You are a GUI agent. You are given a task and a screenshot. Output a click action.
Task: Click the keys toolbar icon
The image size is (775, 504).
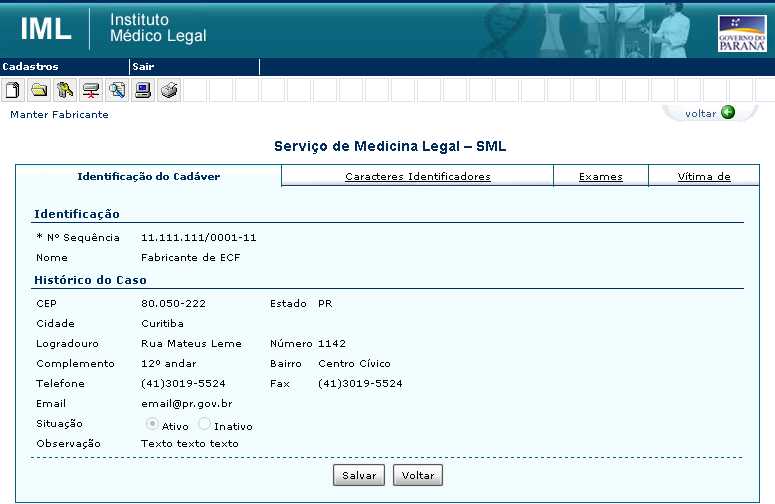click(65, 91)
